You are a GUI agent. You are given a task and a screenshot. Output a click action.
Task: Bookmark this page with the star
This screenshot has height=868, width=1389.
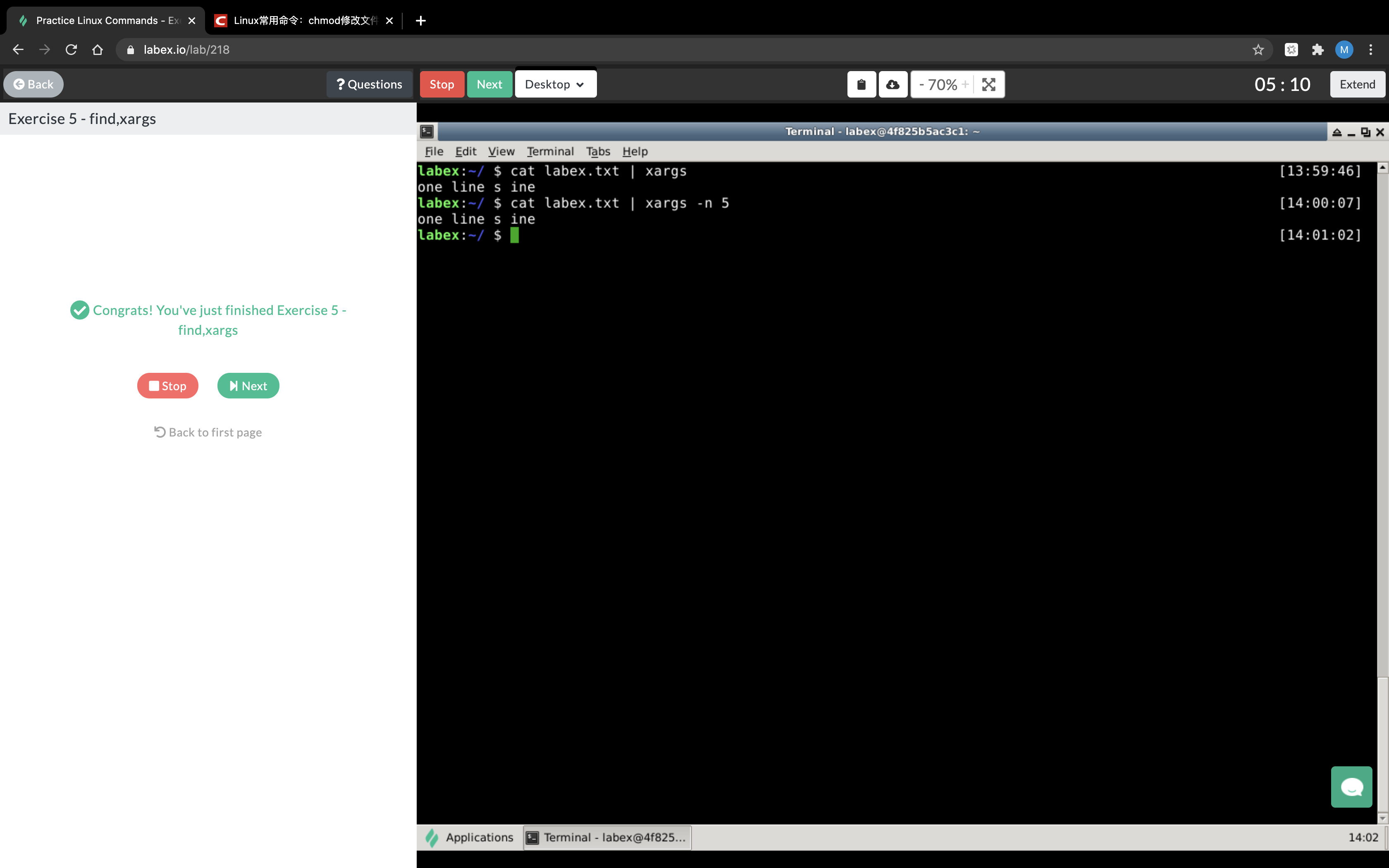click(1258, 50)
